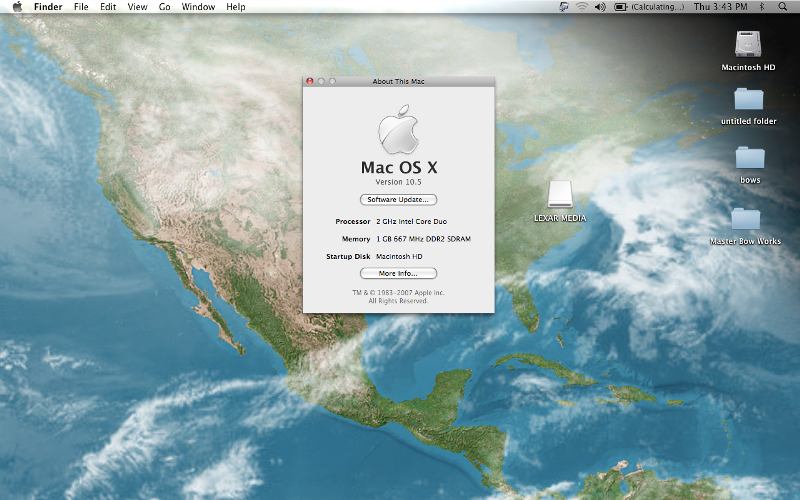
Task: Open the Window menu
Action: click(198, 7)
